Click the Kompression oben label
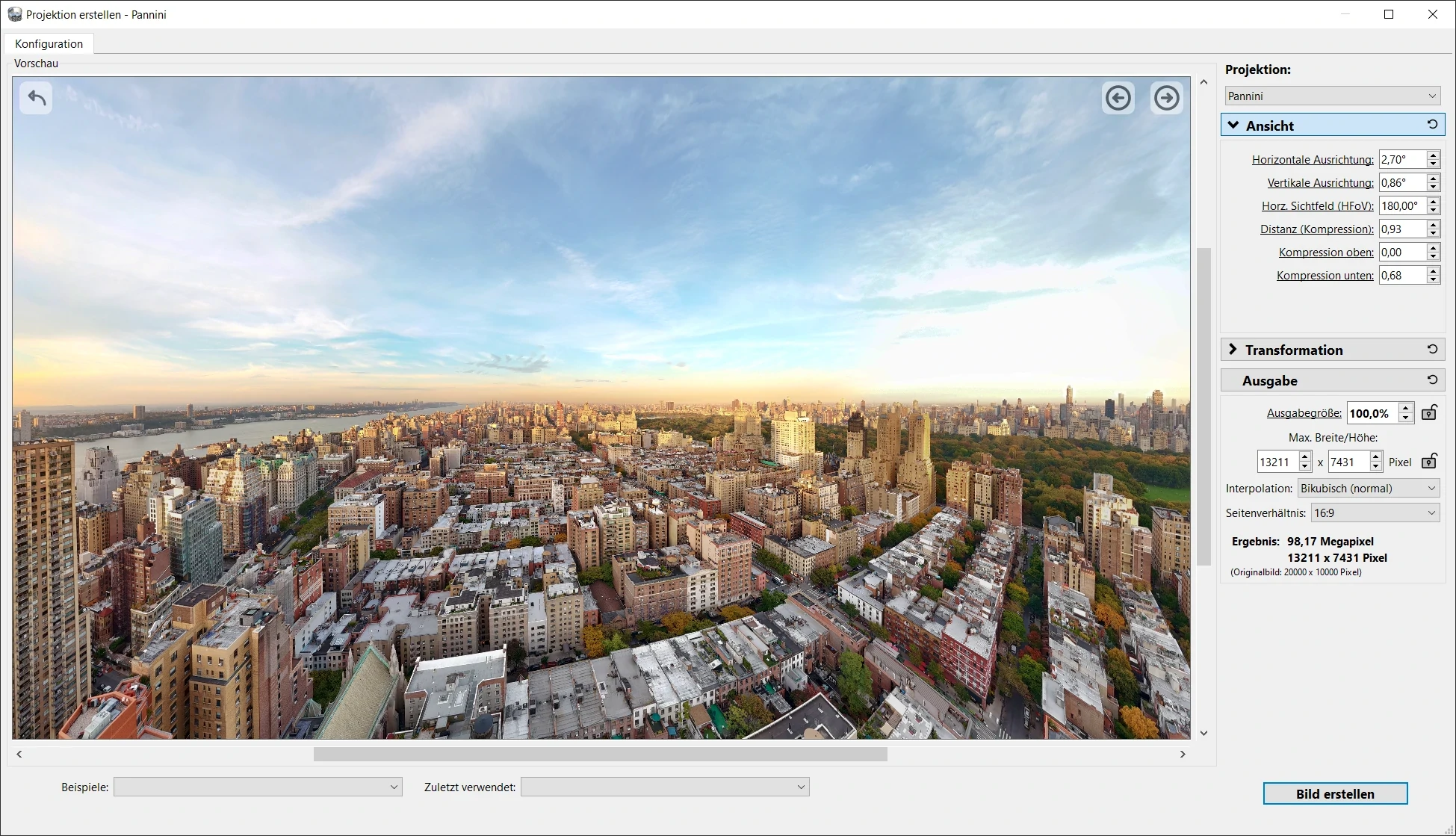Image resolution: width=1456 pixels, height=836 pixels. click(1326, 253)
